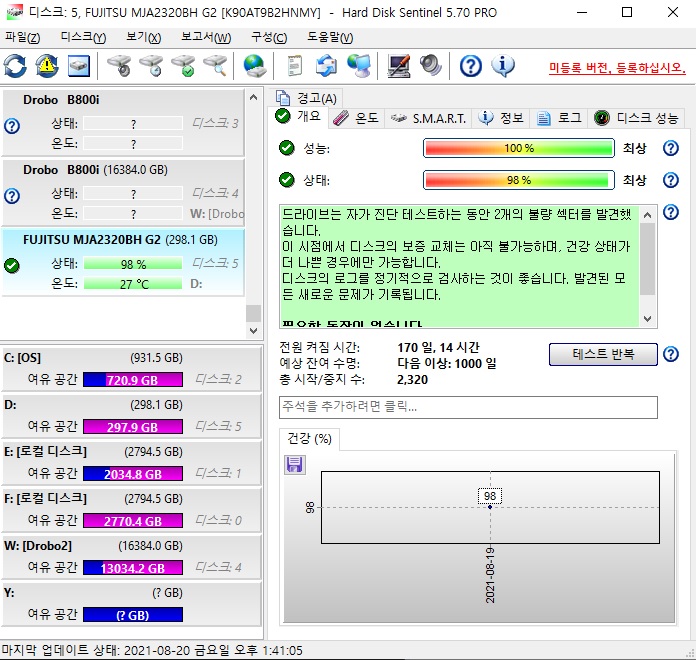696x660 pixels.
Task: Click the refresh with warning triangle icon
Action: coord(47,66)
